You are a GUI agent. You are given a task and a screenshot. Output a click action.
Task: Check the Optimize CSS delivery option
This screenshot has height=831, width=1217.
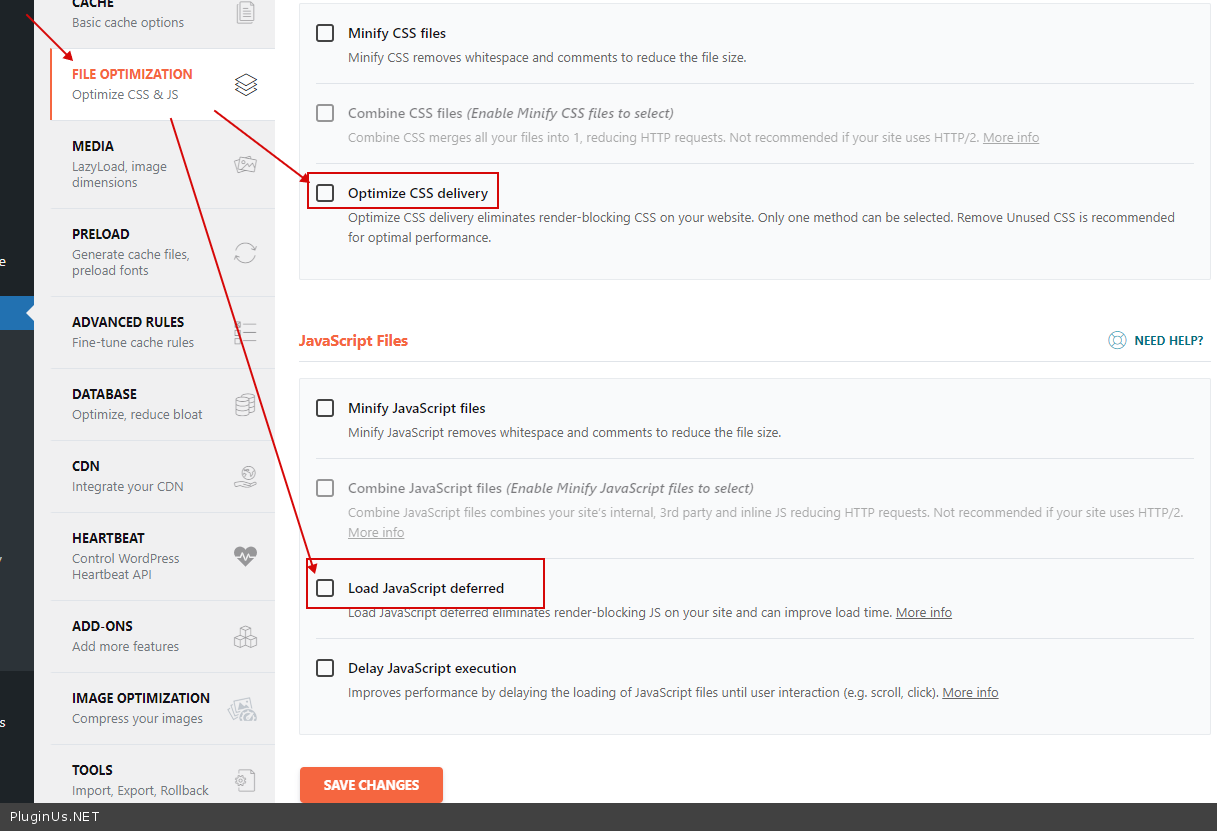(x=325, y=193)
